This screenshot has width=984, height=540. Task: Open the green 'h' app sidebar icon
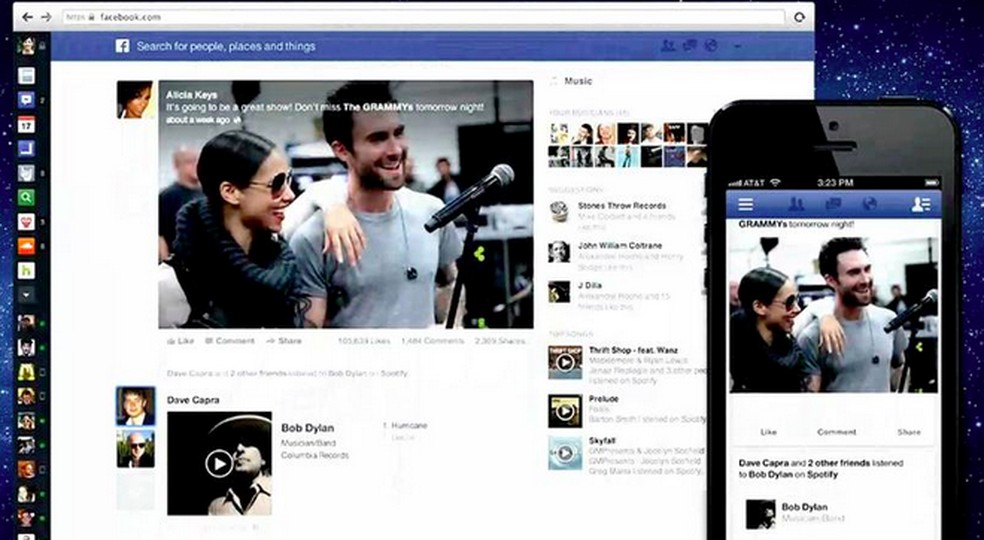click(x=26, y=271)
